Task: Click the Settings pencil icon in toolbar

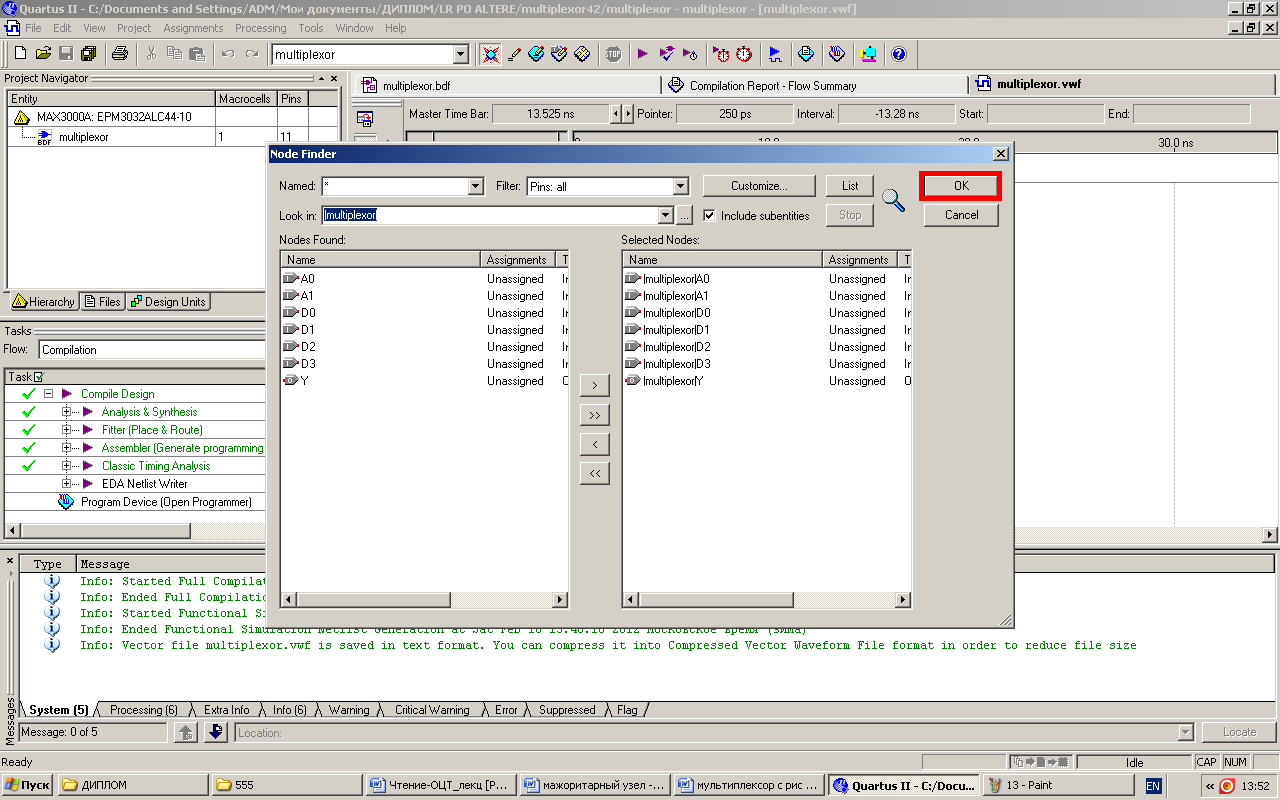Action: pos(514,54)
